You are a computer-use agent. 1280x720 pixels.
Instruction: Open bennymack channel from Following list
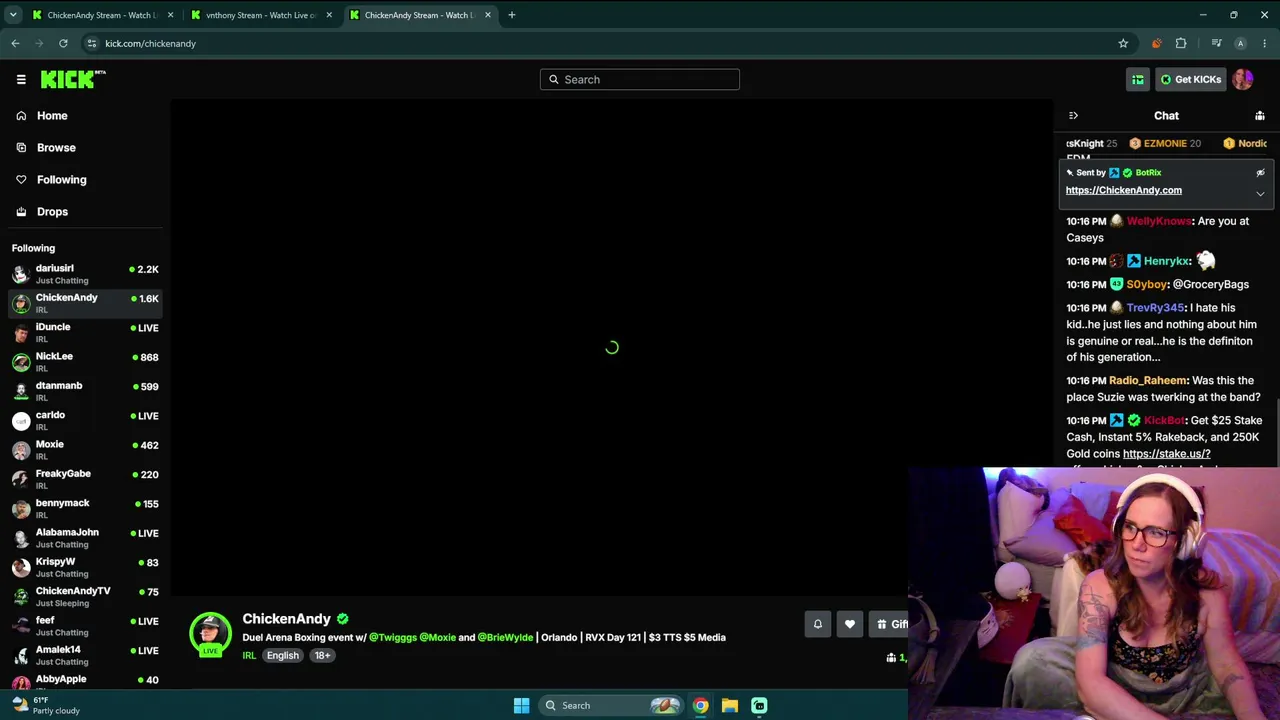point(85,508)
